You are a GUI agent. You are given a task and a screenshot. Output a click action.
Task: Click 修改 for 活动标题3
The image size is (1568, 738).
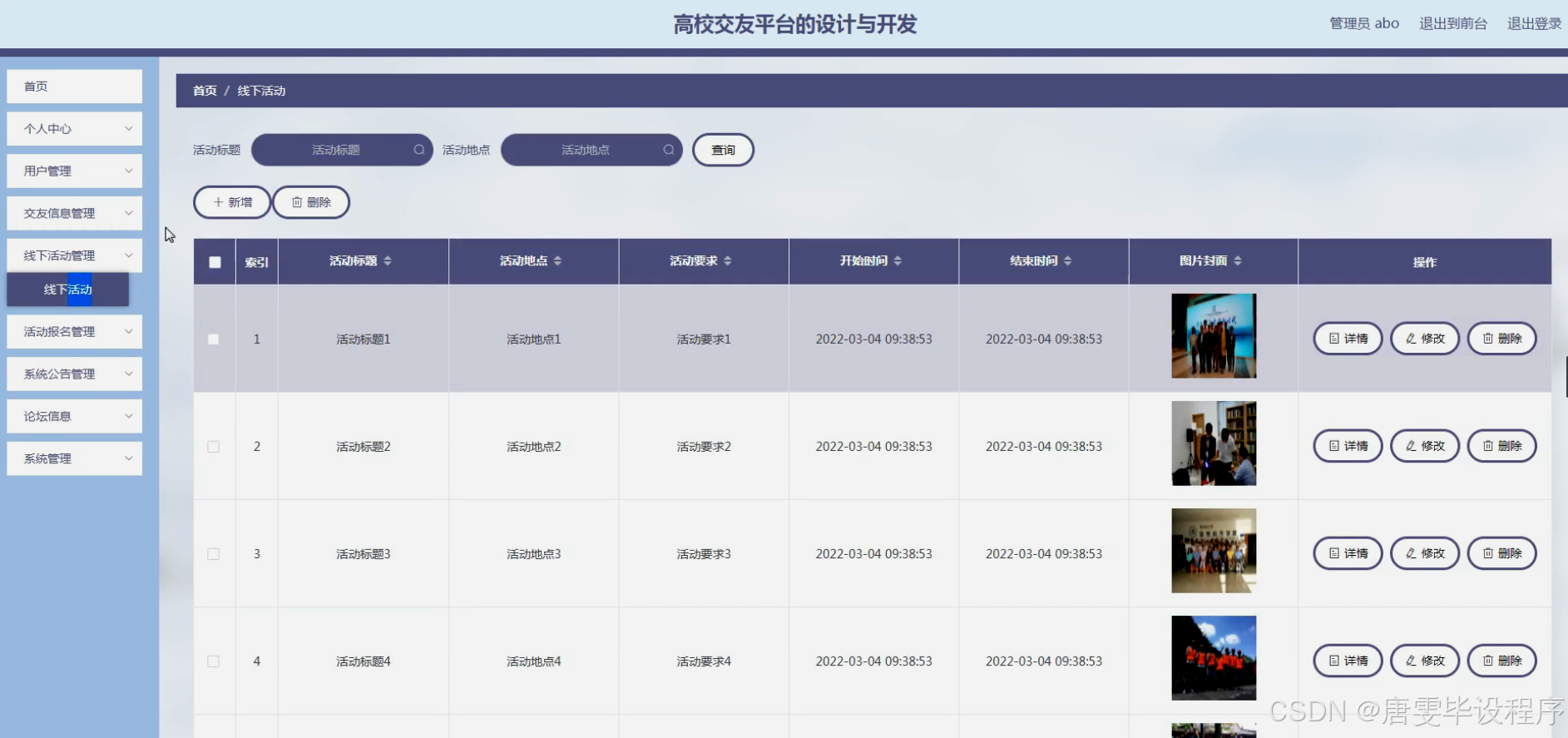click(x=1425, y=553)
